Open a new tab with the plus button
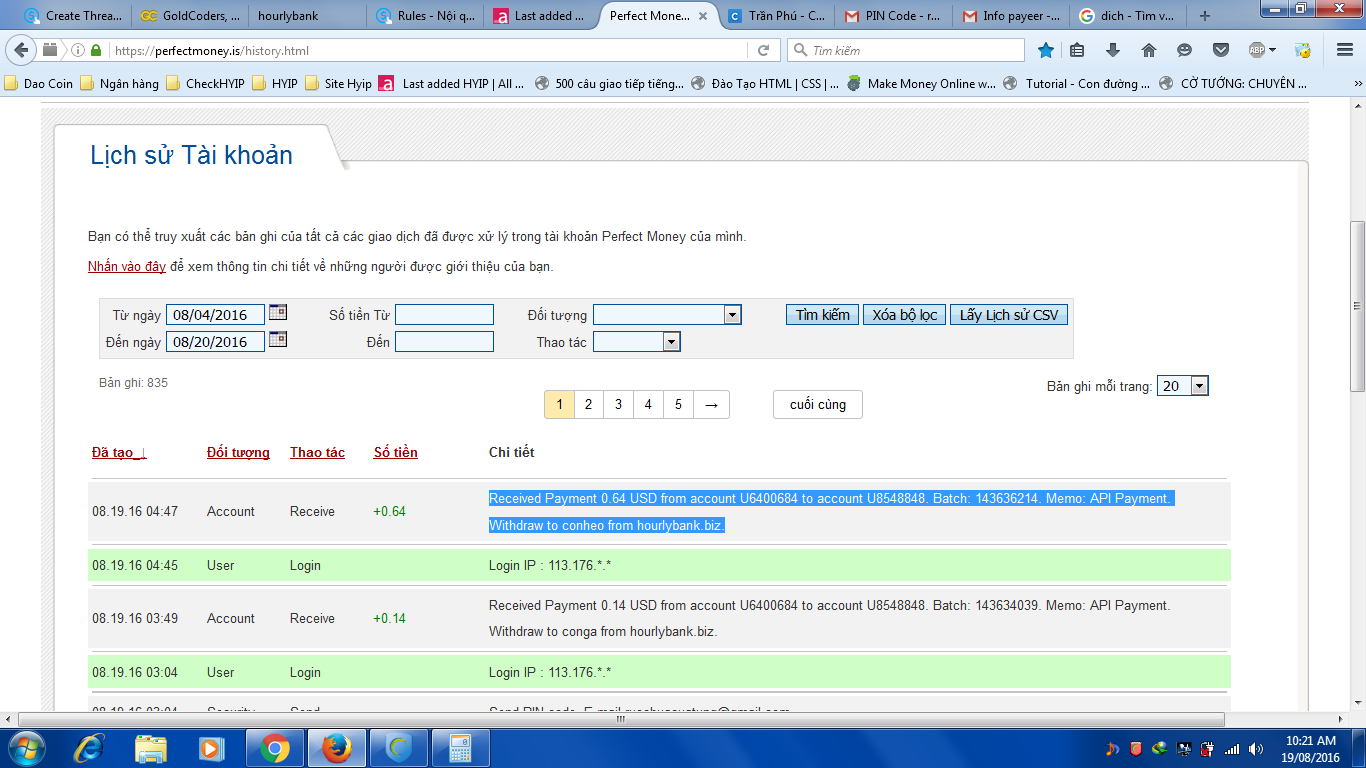This screenshot has height=768, width=1366. coord(1204,16)
